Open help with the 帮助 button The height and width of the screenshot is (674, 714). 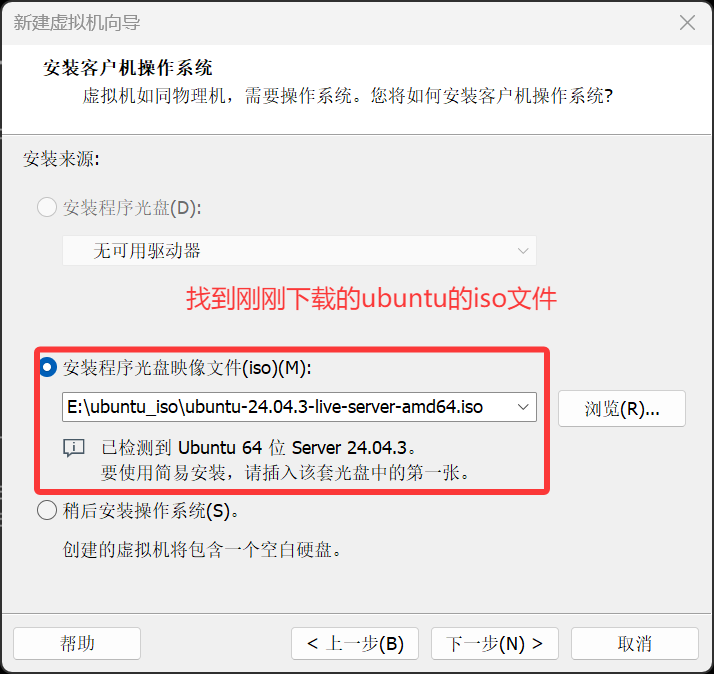[x=77, y=643]
